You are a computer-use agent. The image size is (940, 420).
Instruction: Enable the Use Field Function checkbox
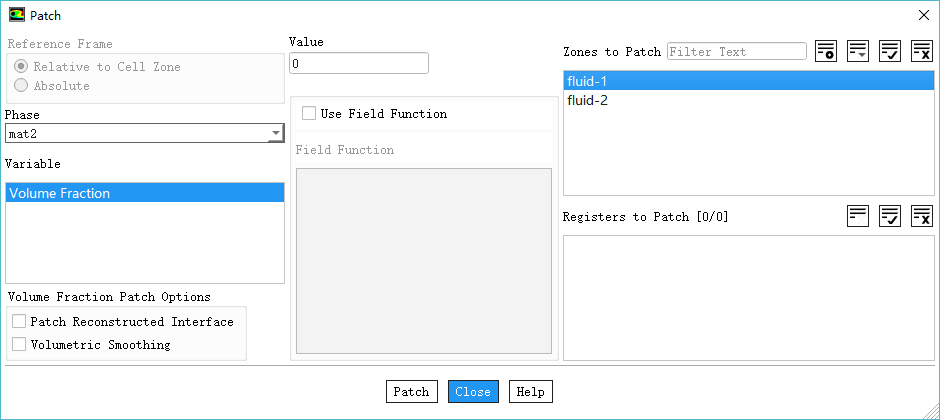tap(309, 114)
